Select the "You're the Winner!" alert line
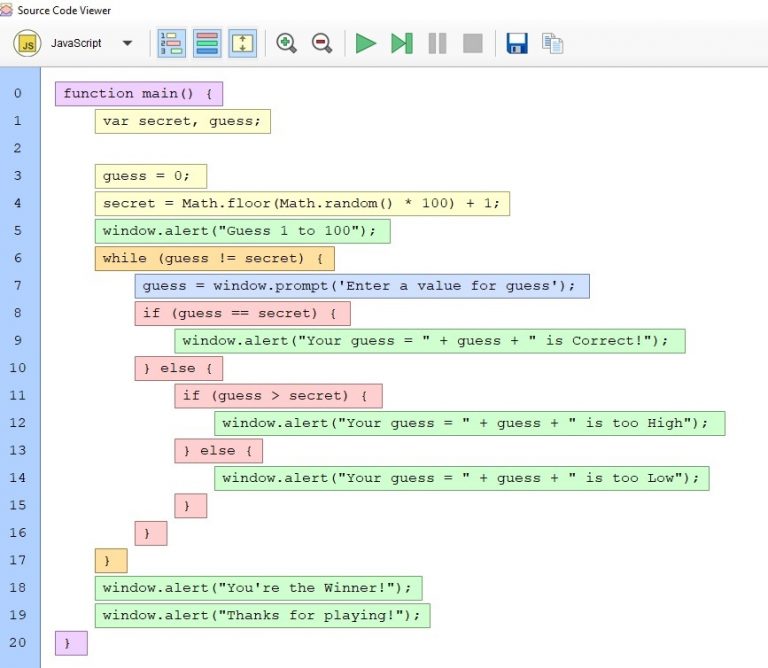This screenshot has width=768, height=668. 259,588
